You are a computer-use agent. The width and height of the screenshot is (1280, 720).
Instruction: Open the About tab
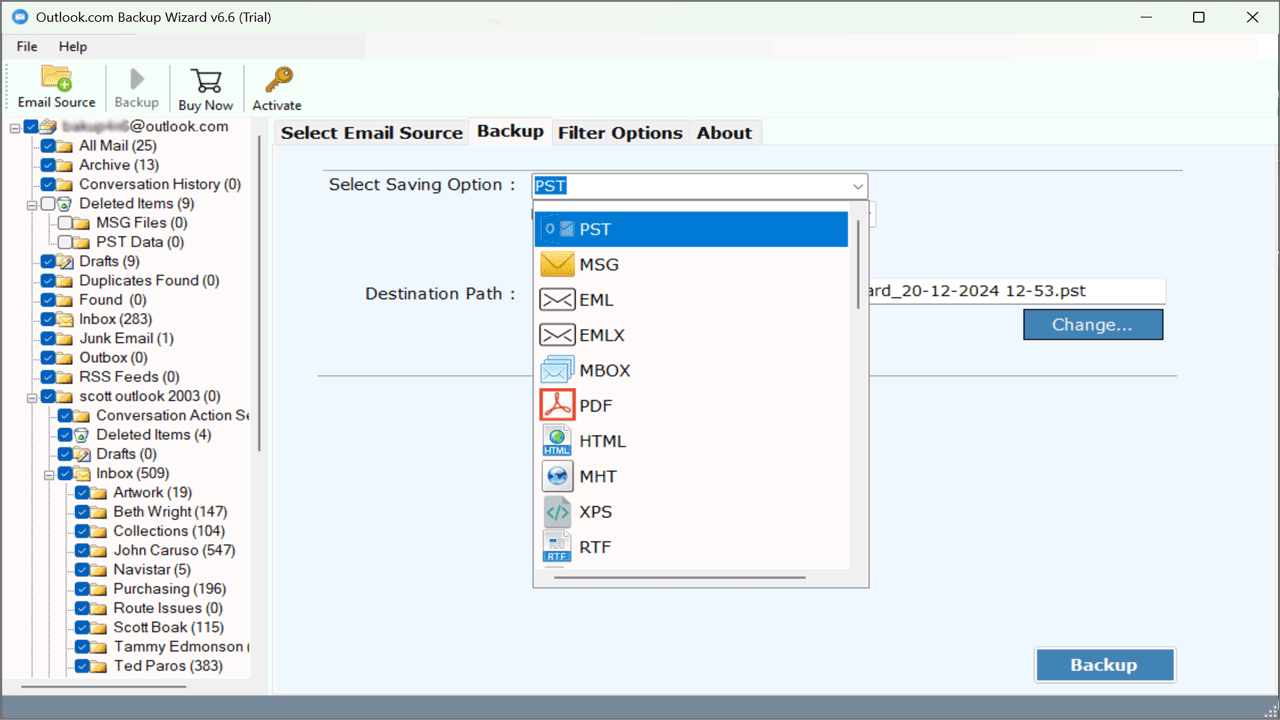(x=724, y=133)
